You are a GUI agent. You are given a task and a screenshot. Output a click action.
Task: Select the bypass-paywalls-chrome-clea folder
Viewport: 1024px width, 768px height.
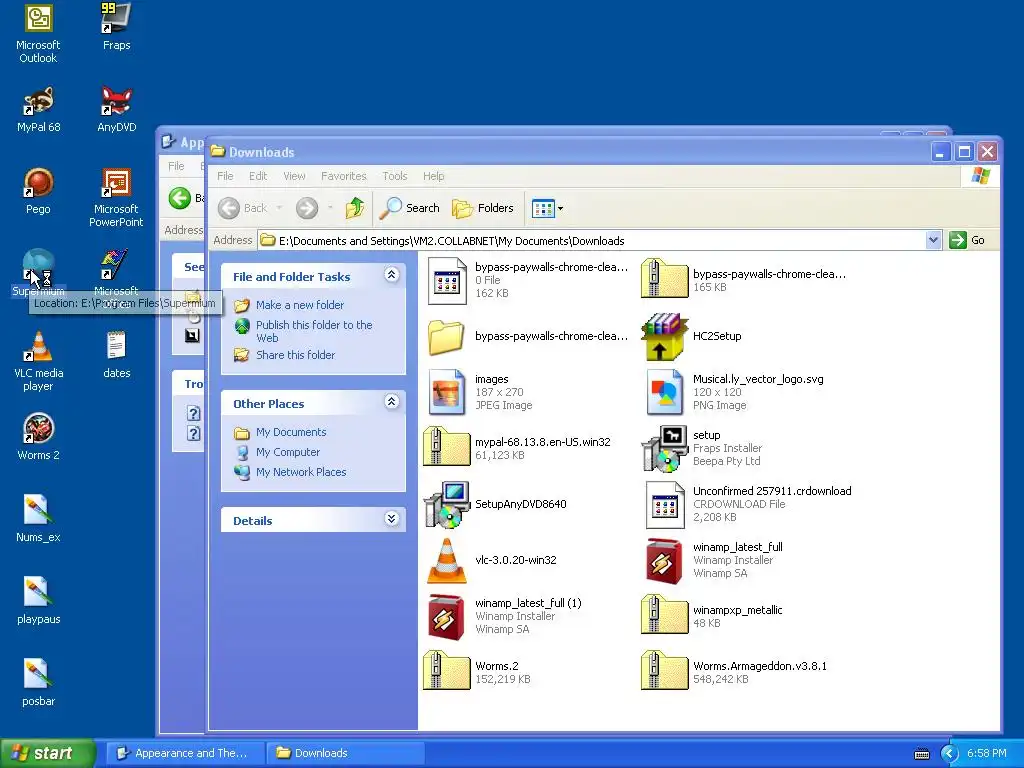[528, 336]
